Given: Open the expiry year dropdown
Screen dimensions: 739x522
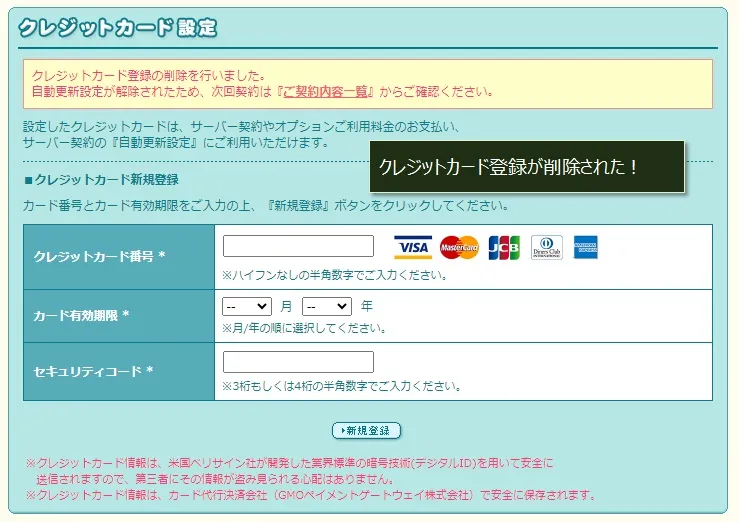Looking at the screenshot, I should coord(327,307).
